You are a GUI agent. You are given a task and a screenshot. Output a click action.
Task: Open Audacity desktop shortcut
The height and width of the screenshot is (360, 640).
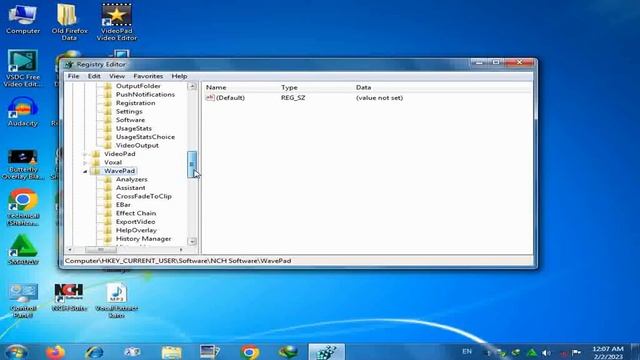tap(23, 111)
